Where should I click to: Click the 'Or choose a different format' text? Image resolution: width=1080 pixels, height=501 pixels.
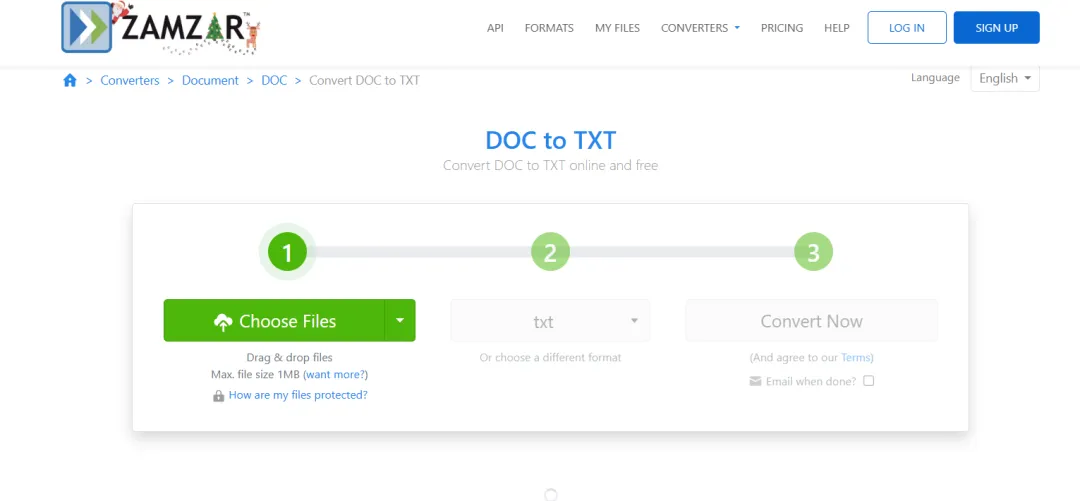[550, 358]
